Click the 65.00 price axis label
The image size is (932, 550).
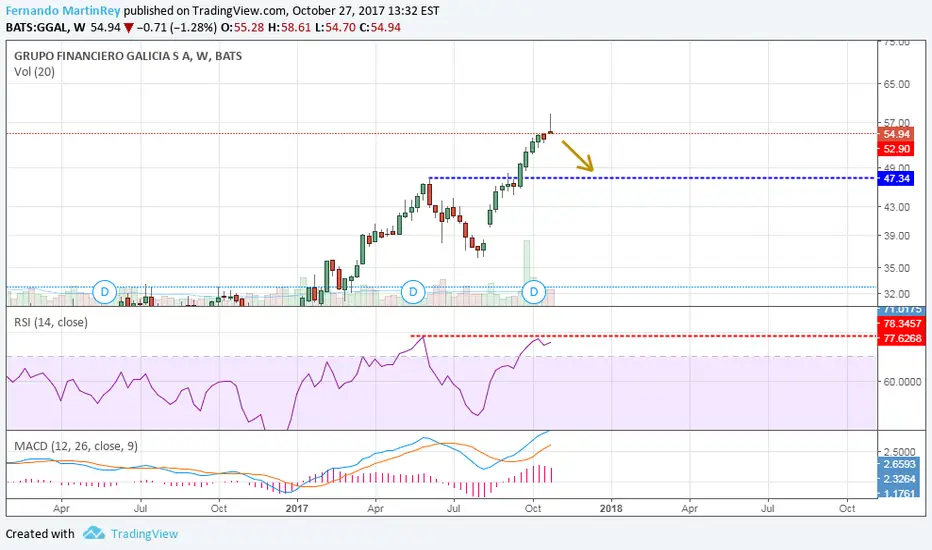point(896,84)
